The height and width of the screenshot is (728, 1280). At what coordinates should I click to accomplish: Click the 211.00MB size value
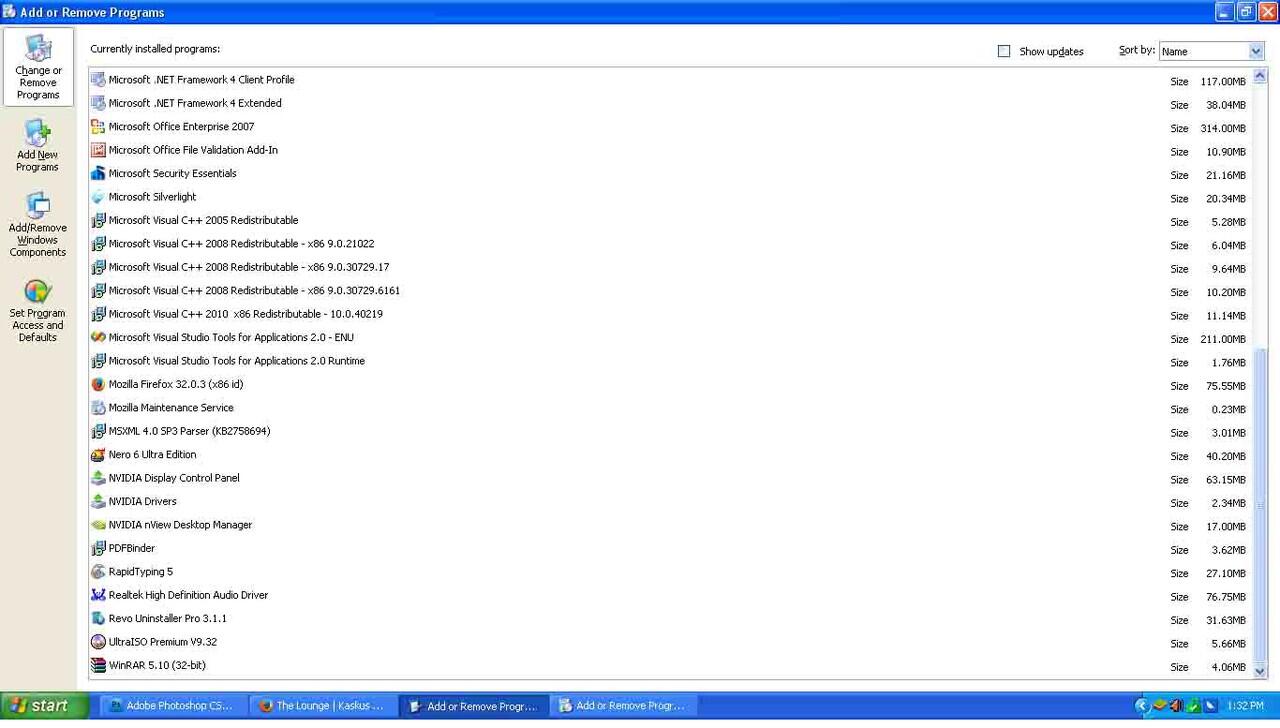pos(1223,339)
